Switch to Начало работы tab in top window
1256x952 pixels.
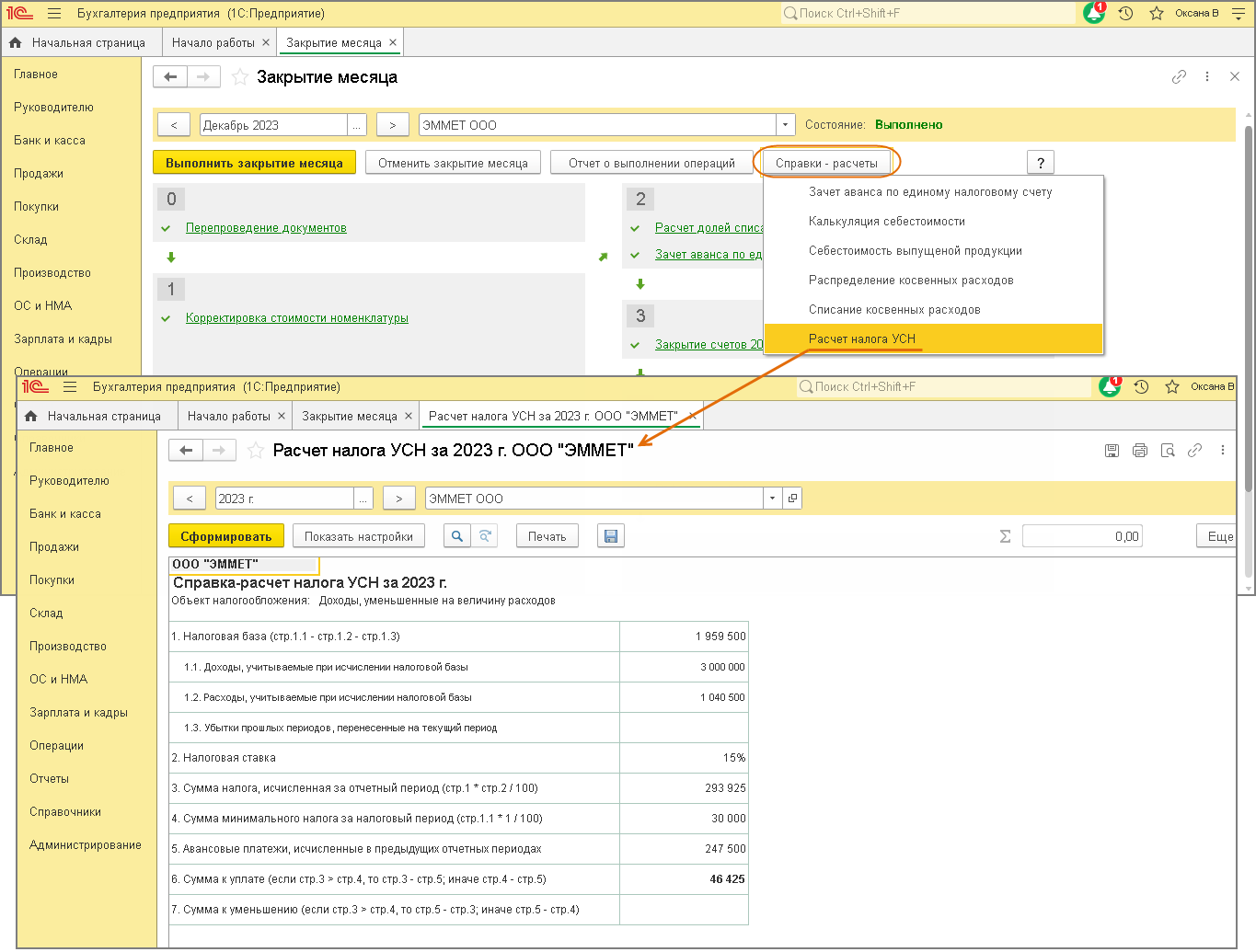click(213, 43)
